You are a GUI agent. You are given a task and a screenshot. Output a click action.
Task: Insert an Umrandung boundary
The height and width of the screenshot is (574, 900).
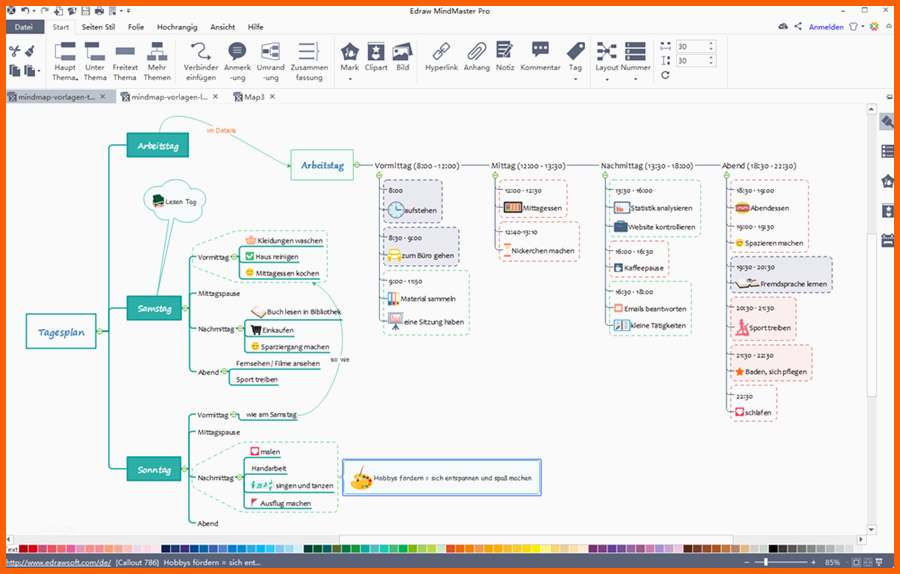[x=270, y=61]
